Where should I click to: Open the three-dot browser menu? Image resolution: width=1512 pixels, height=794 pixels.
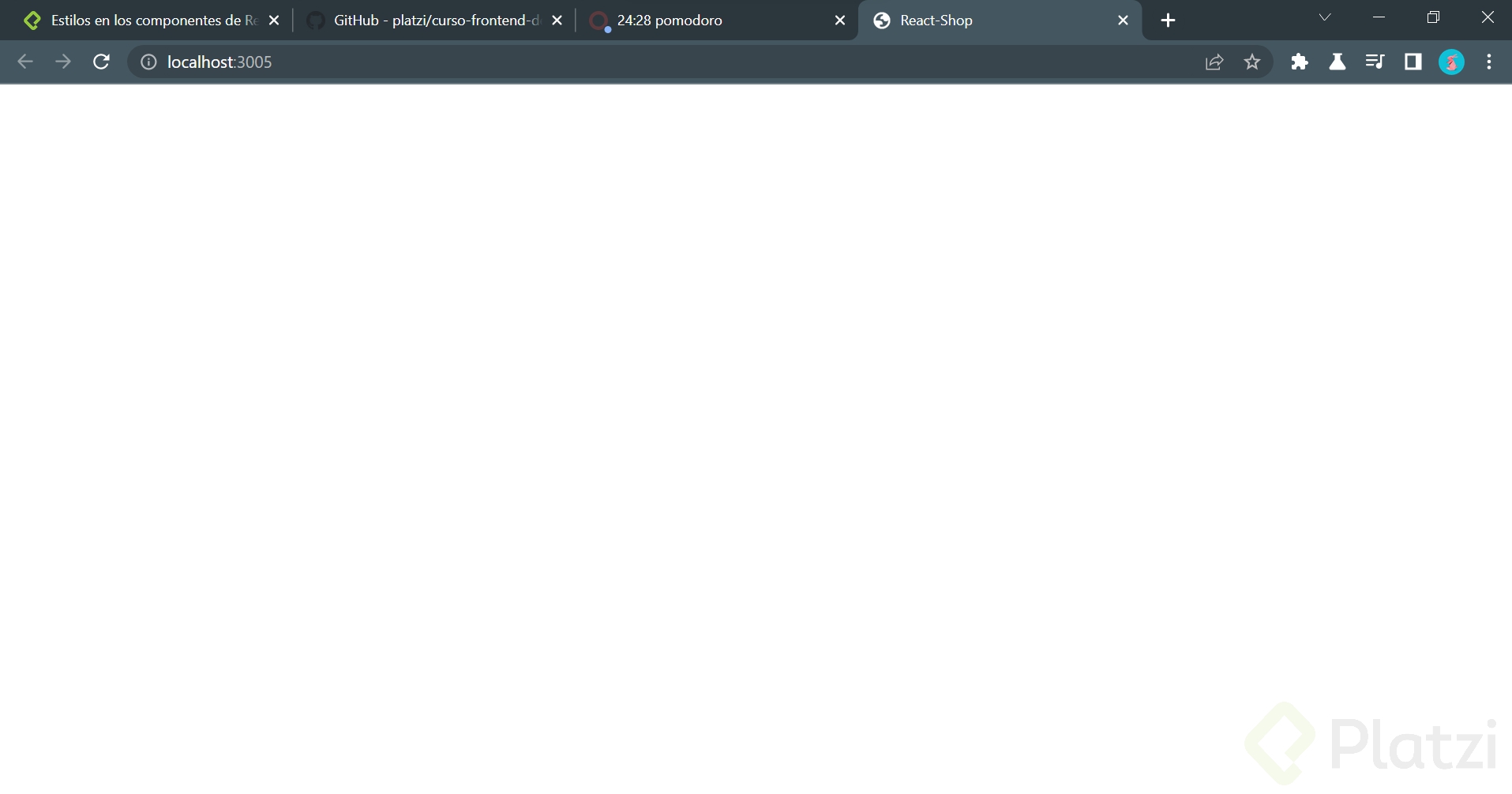click(x=1488, y=62)
